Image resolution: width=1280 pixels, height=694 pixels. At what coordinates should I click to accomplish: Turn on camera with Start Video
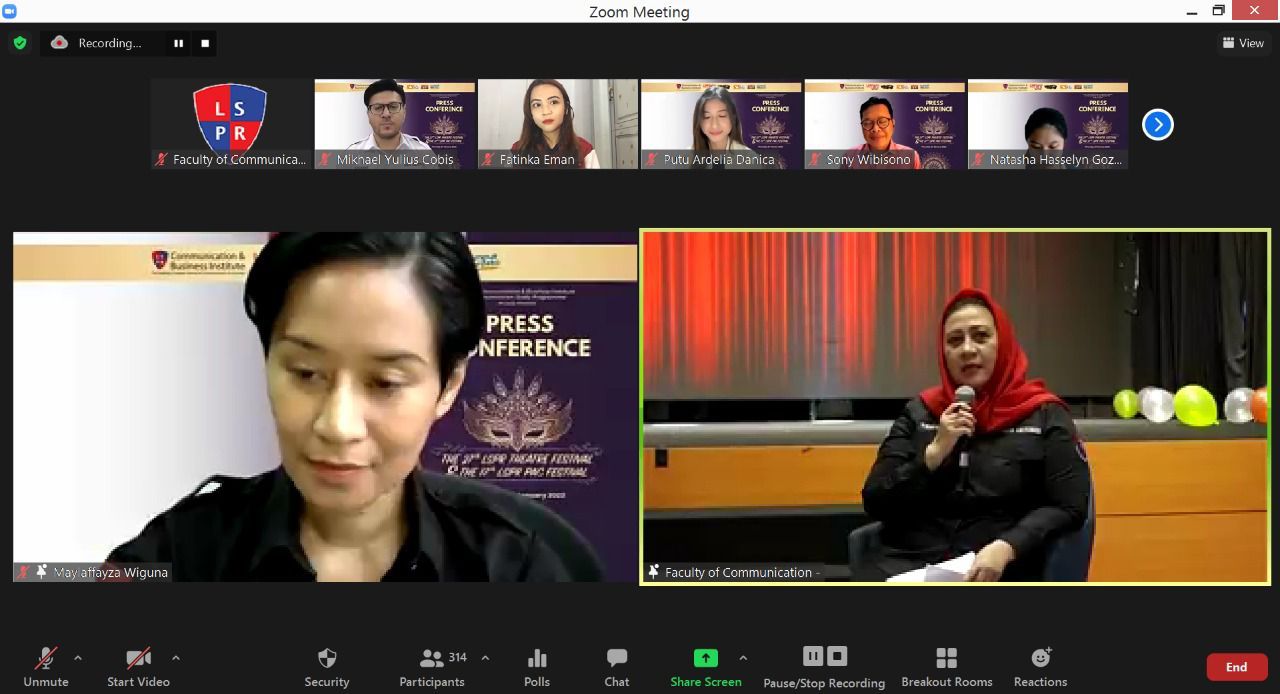click(138, 667)
